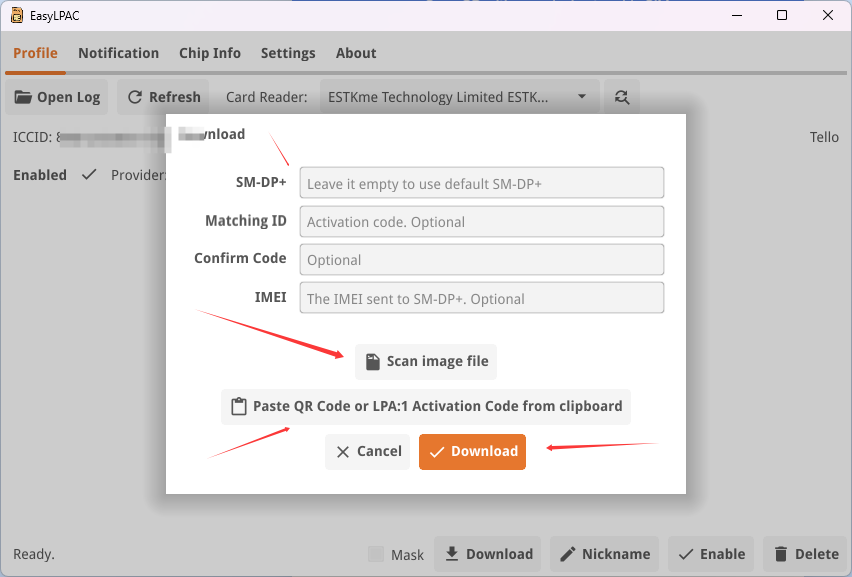Click the bottom bar Download button
The height and width of the screenshot is (577, 852).
tap(488, 554)
